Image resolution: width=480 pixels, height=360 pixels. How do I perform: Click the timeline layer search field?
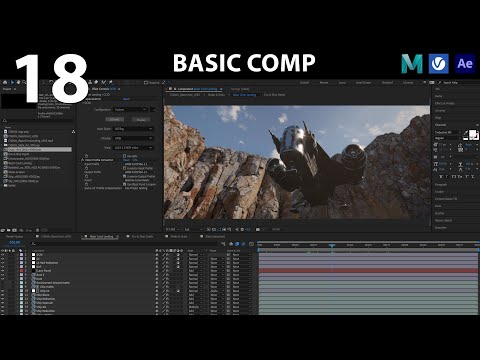[123, 244]
